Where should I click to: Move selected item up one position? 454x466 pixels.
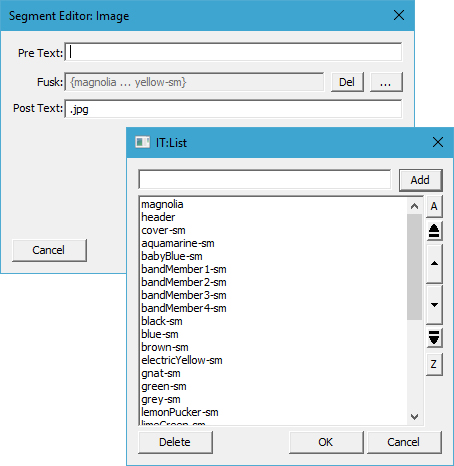click(x=434, y=264)
